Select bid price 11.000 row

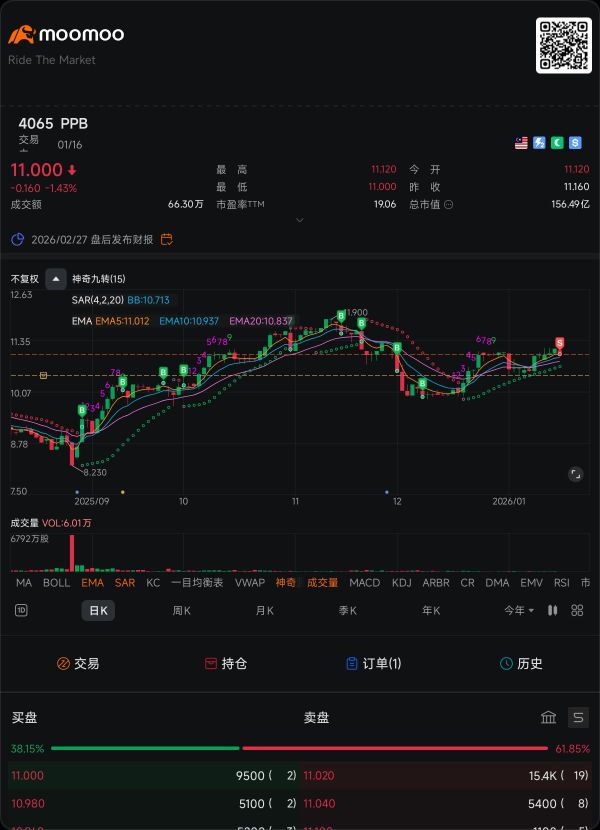[x=154, y=776]
